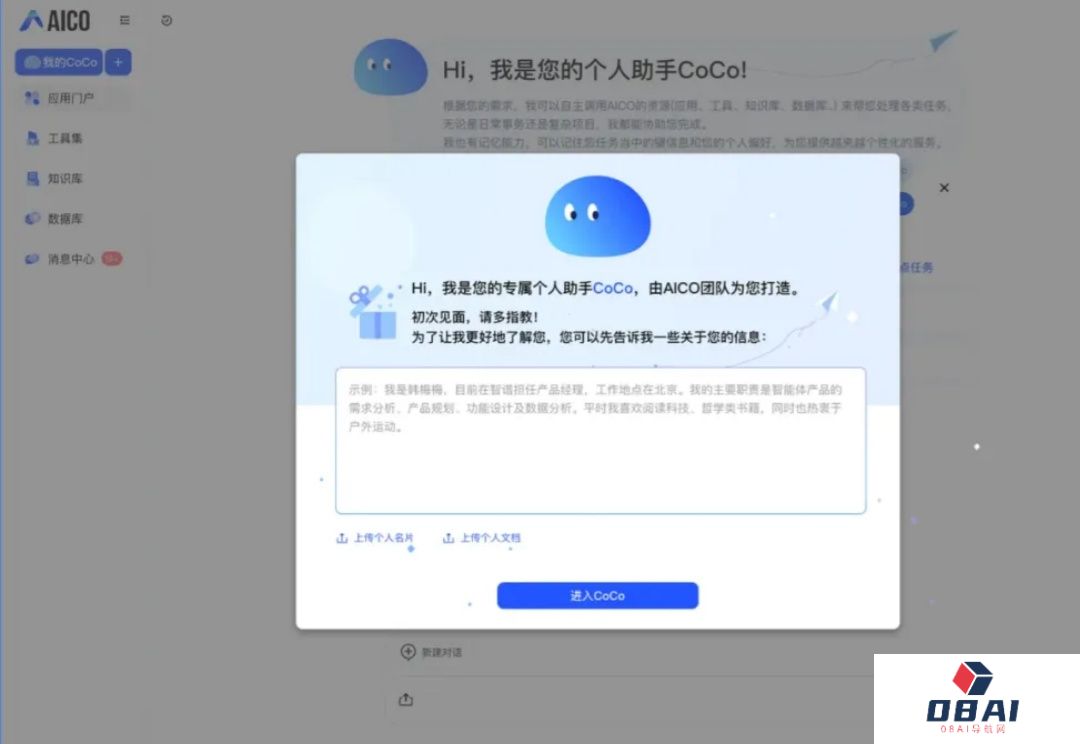Open 工具集 in sidebar
Image resolution: width=1080 pixels, height=744 pixels.
(65, 138)
